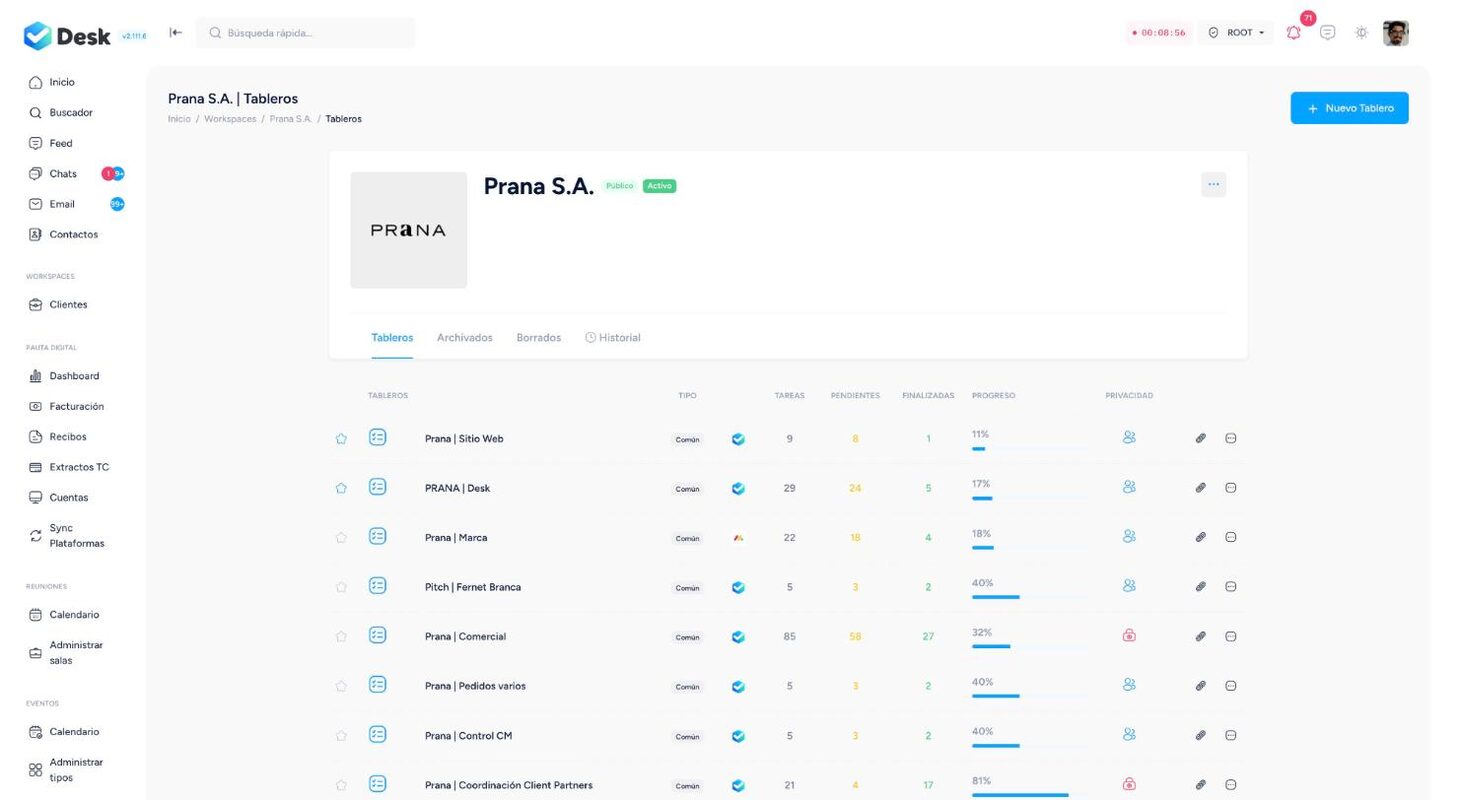The width and height of the screenshot is (1460, 800).
Task: Click Prana S.A. breadcrumb link
Action: 291,119
